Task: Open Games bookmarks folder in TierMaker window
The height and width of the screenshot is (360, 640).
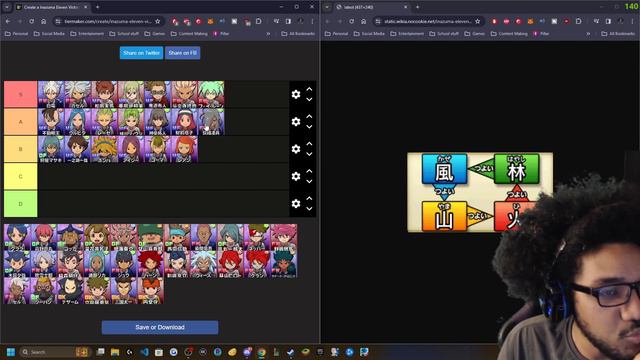Action: [x=155, y=33]
